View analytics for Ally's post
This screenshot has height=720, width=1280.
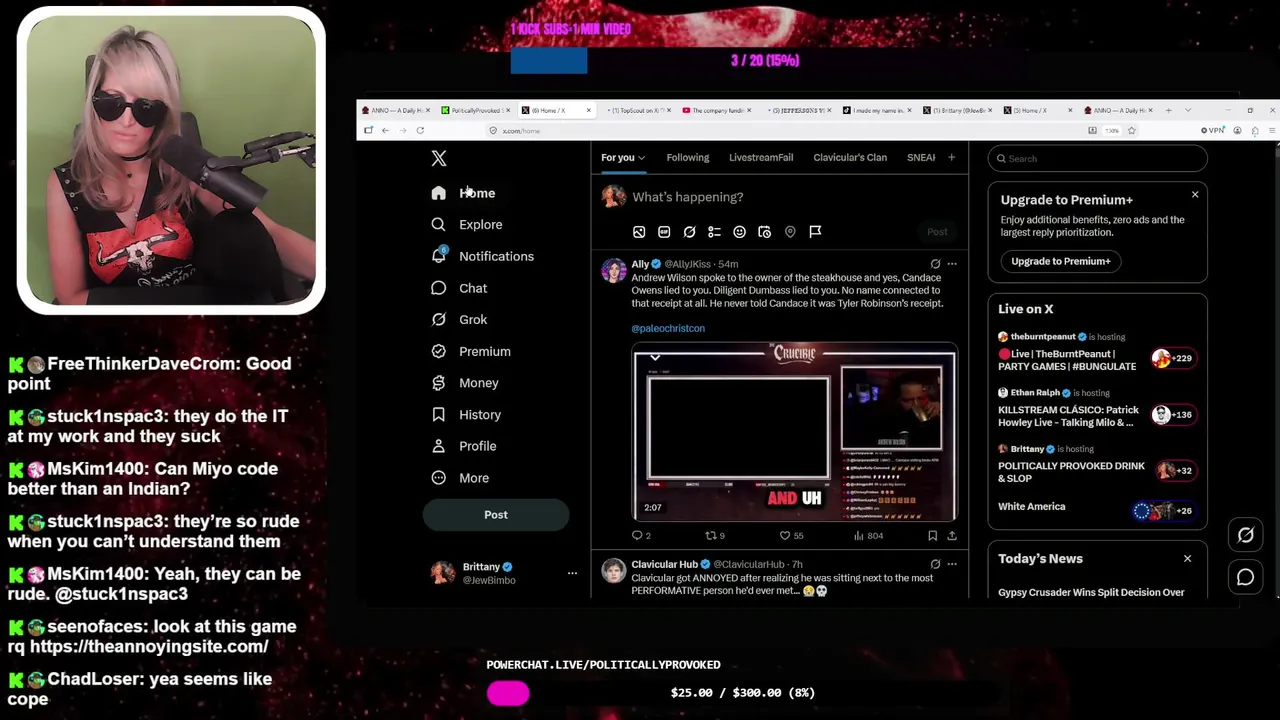tap(868, 536)
